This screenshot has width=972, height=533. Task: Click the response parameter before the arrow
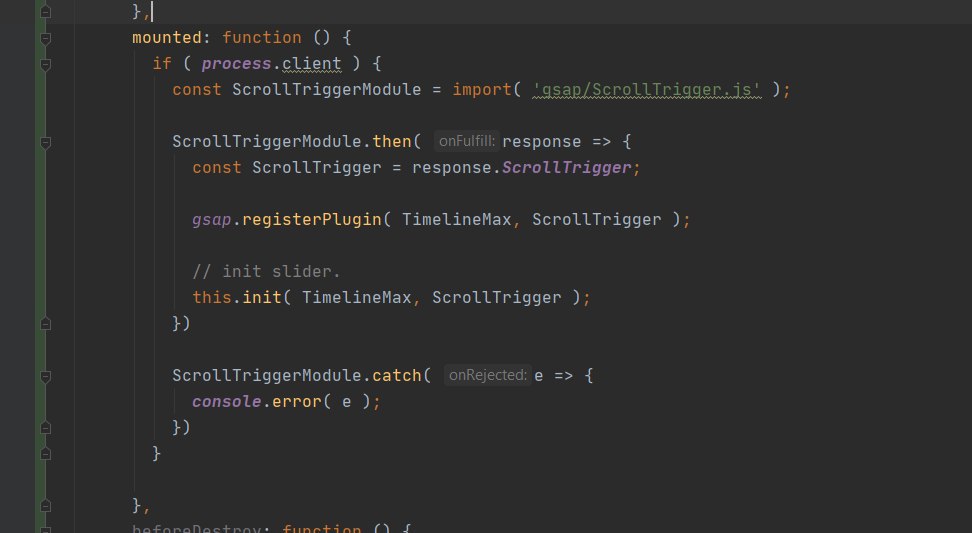[542, 142]
